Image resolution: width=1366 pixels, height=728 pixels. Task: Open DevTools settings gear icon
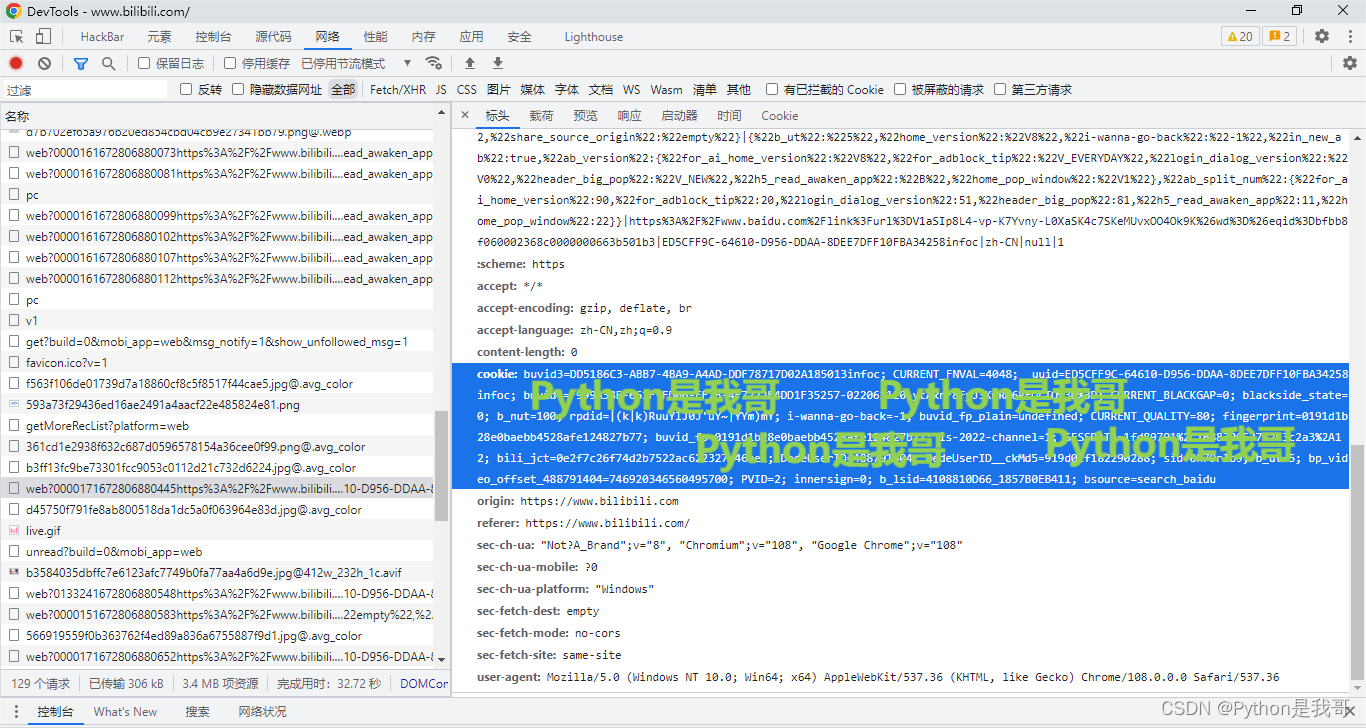pos(1322,37)
